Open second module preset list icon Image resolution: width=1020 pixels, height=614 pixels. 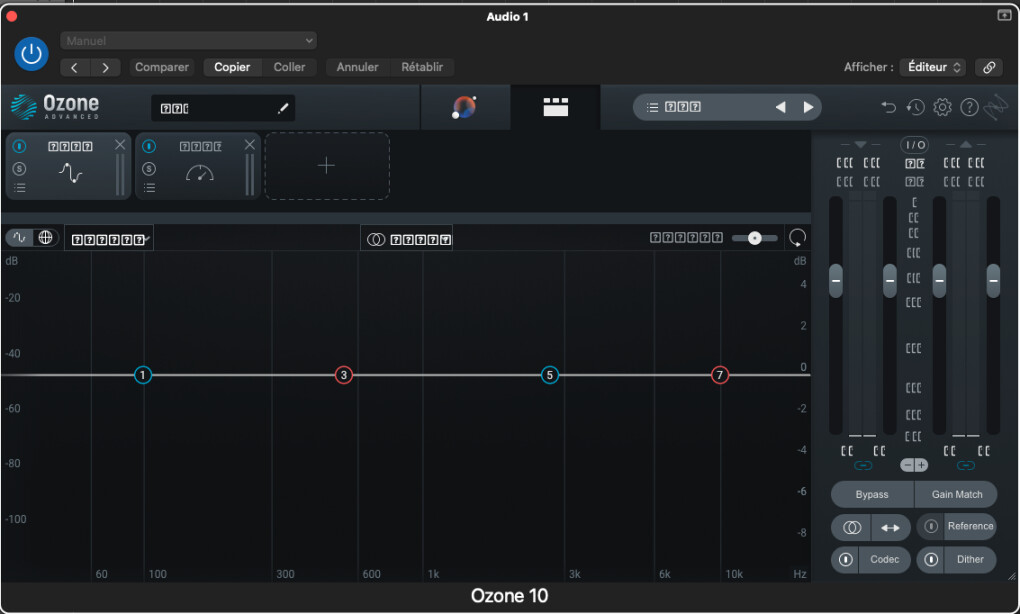coord(149,188)
